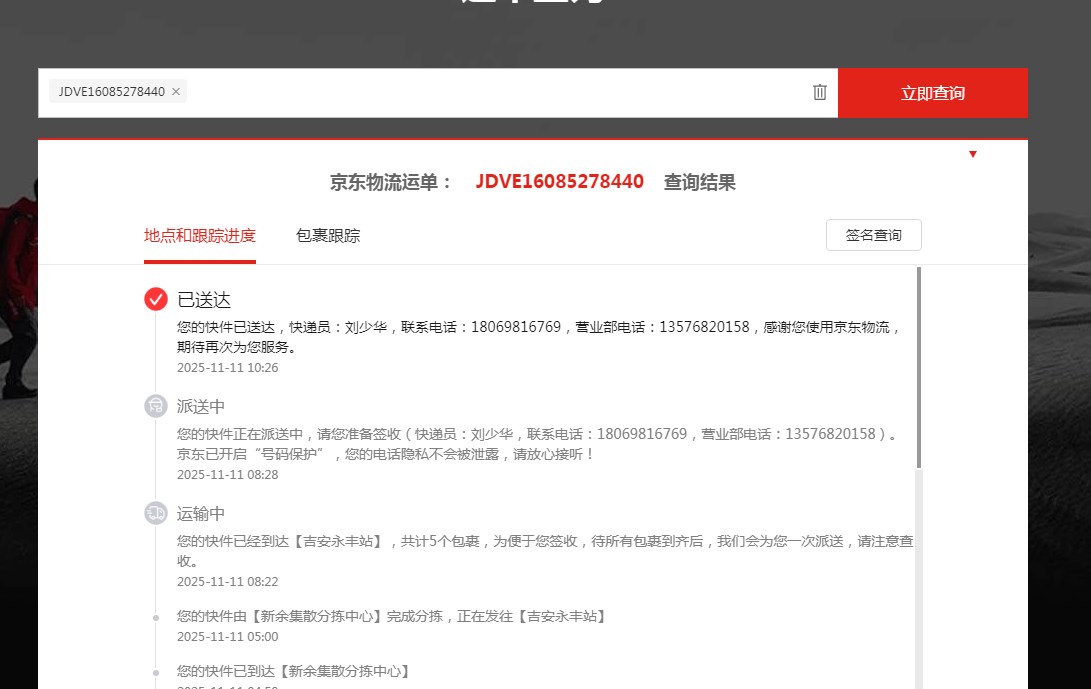Click the 派送中 status heading
The height and width of the screenshot is (689, 1091).
pyautogui.click(x=201, y=406)
